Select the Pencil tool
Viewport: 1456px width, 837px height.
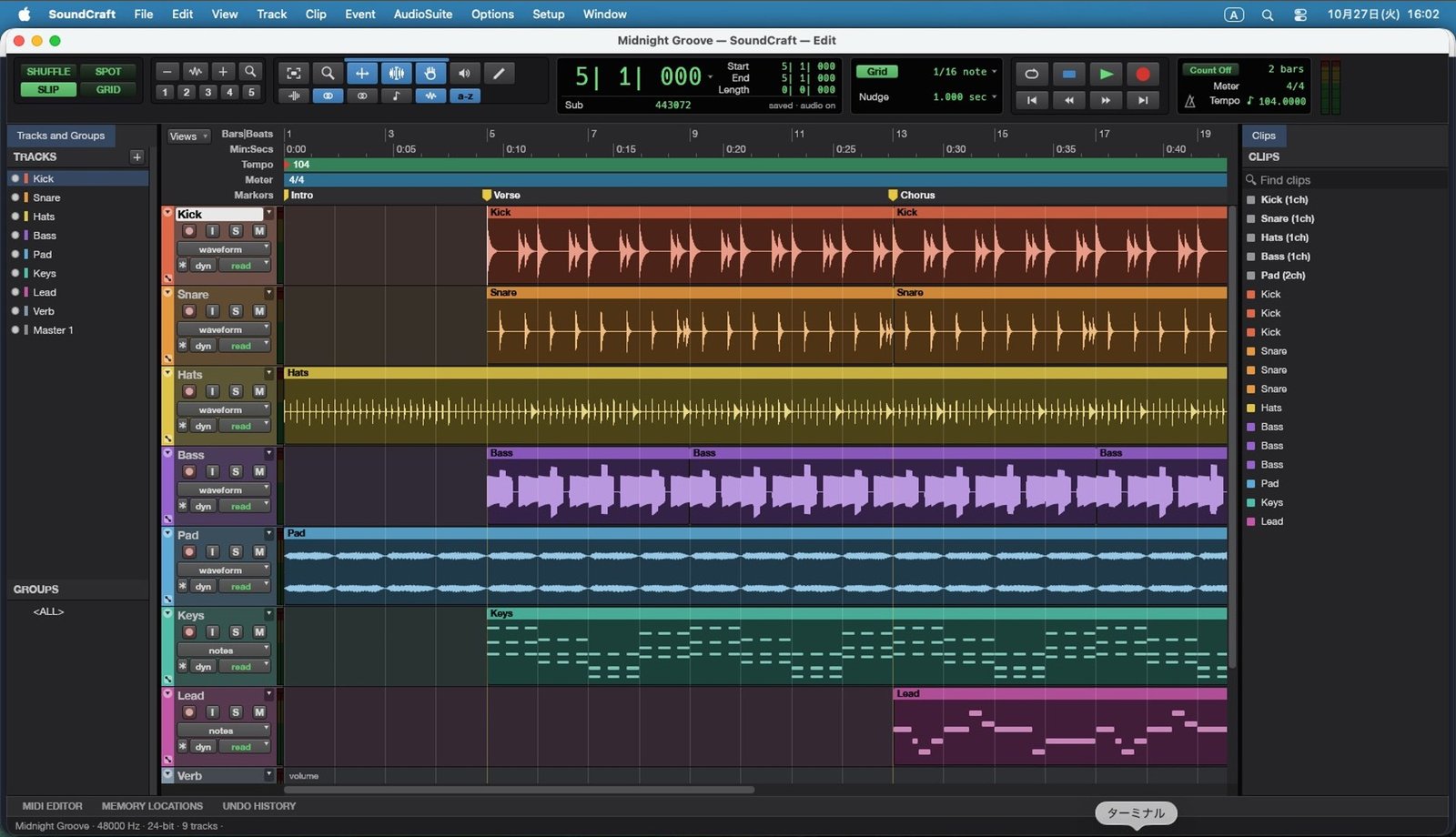pos(499,74)
